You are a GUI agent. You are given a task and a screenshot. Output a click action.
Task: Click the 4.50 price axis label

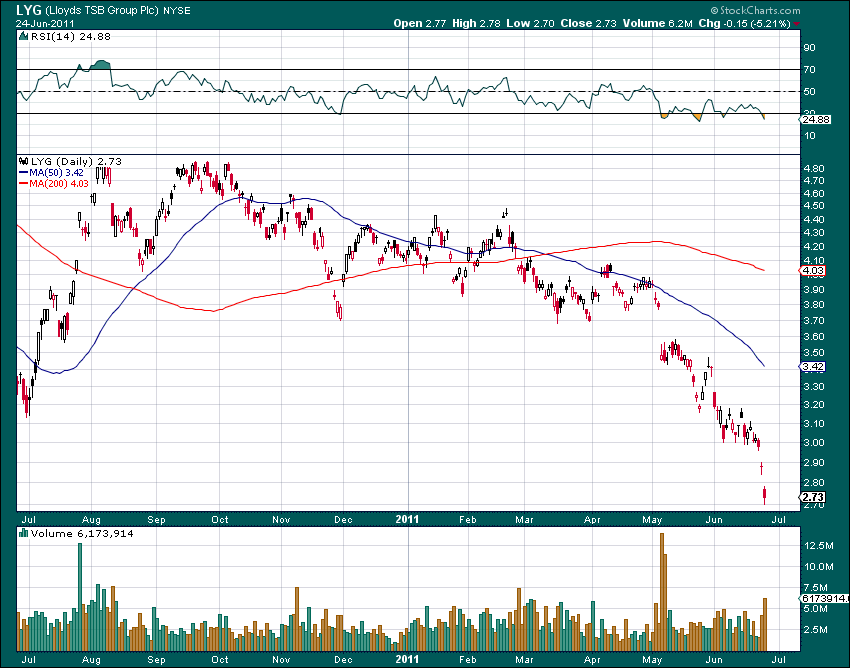[x=814, y=205]
